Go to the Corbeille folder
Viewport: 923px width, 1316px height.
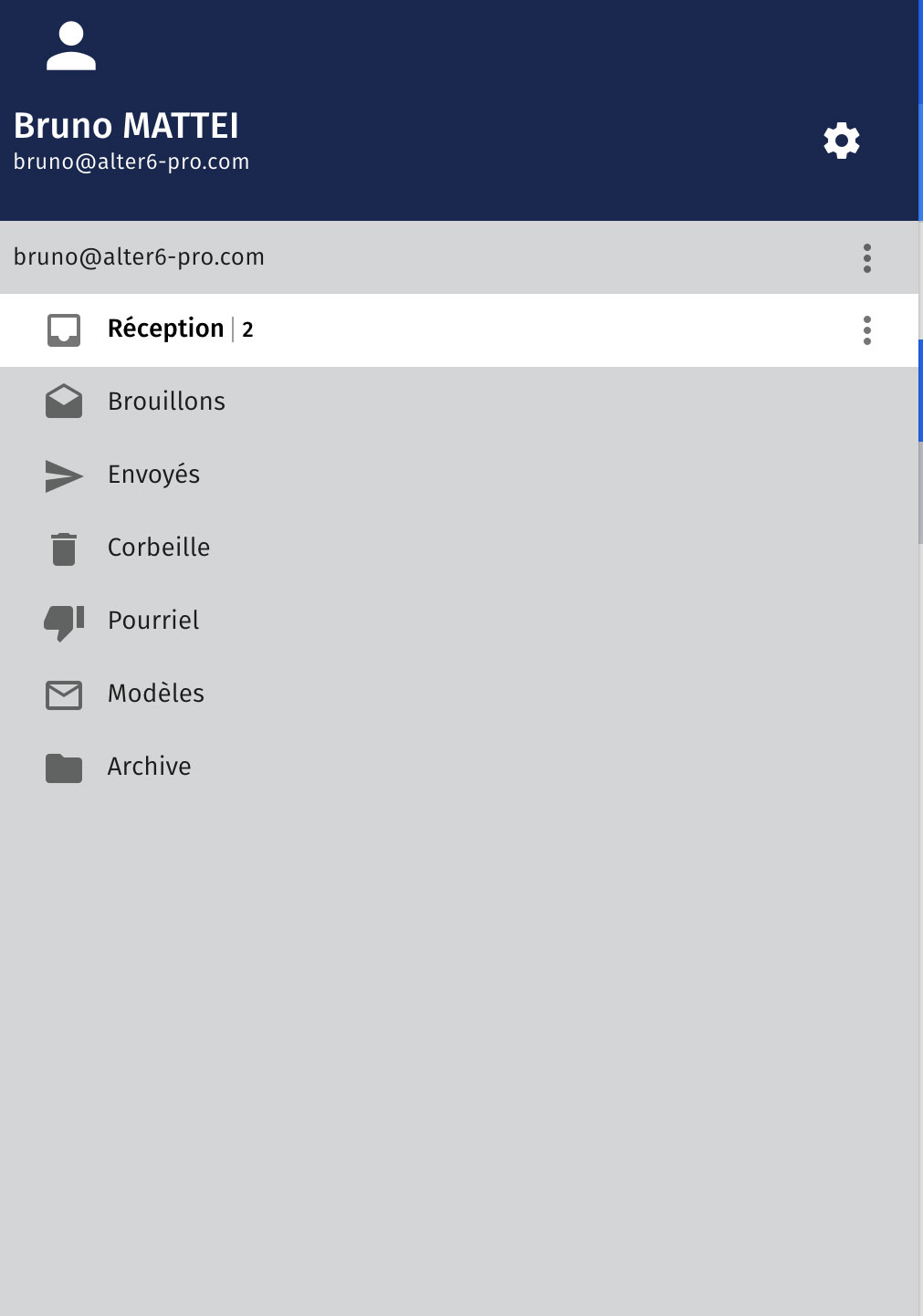(x=459, y=549)
